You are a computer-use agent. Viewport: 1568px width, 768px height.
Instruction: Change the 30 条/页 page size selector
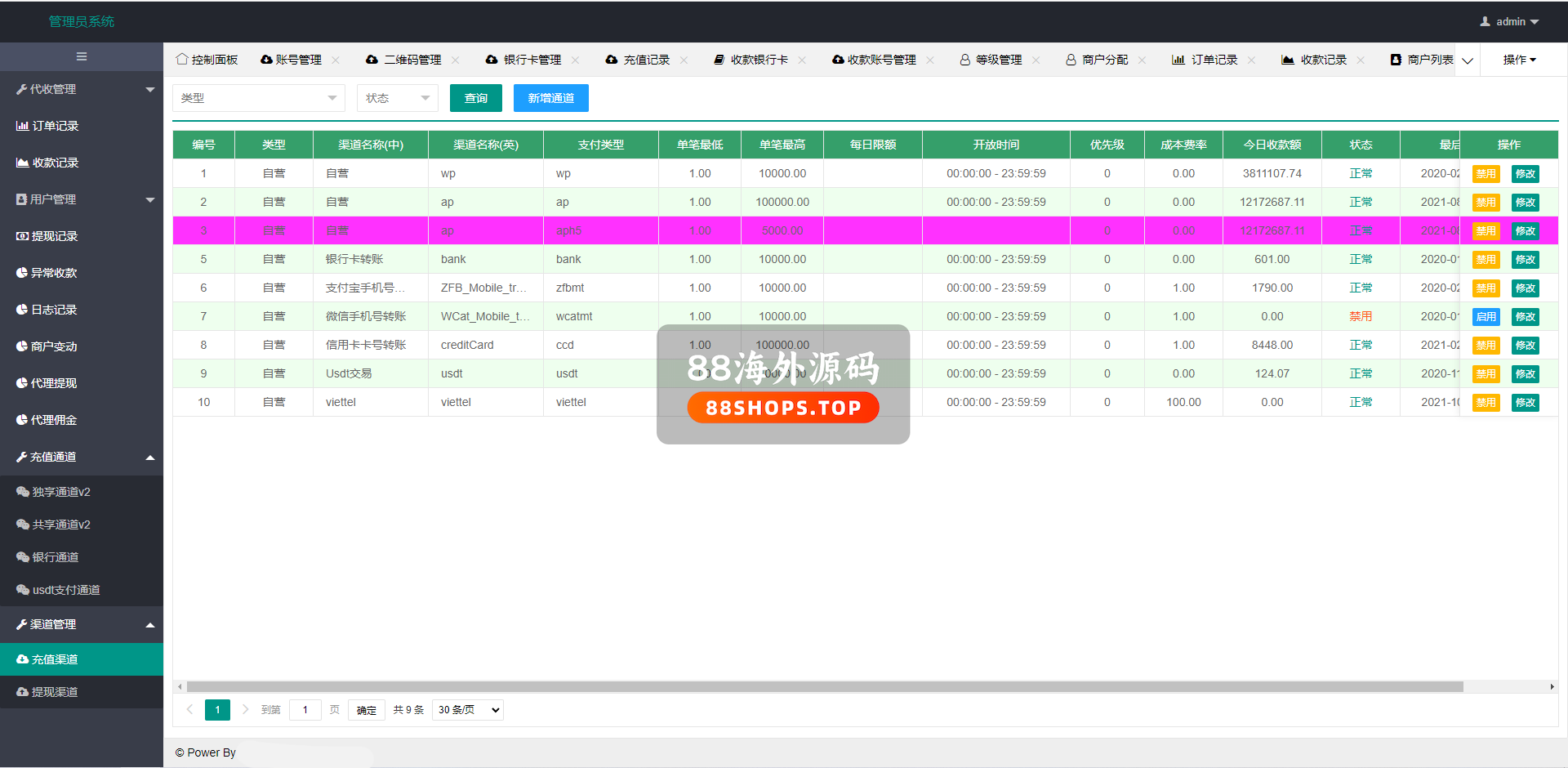coord(468,710)
